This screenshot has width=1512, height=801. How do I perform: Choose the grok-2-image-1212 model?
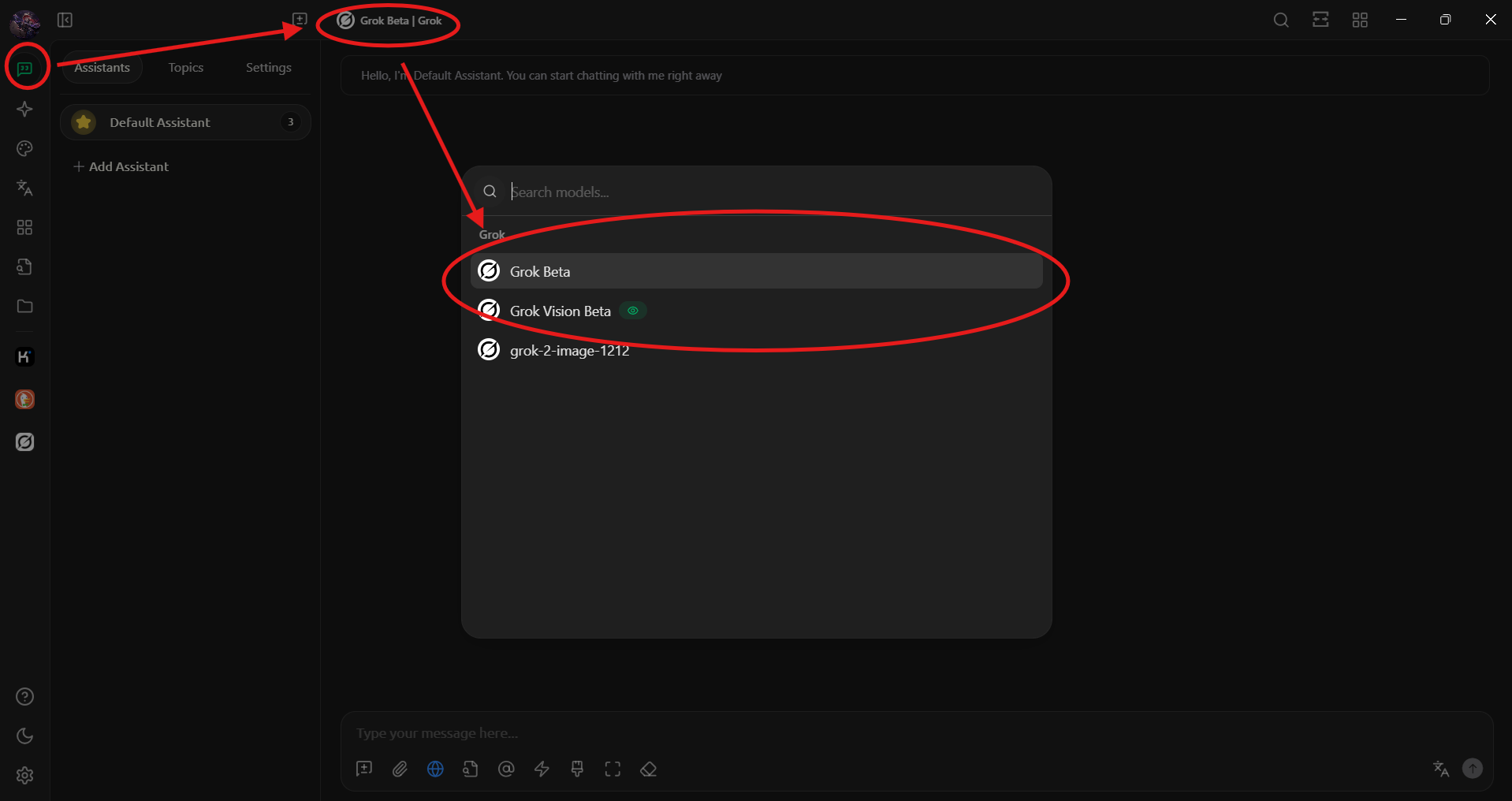pyautogui.click(x=757, y=350)
